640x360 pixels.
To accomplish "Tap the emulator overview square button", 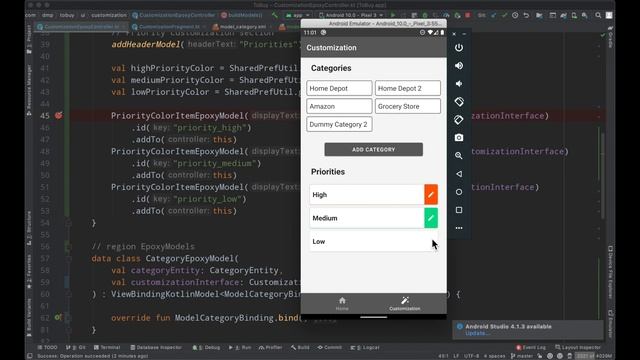I will (x=459, y=210).
